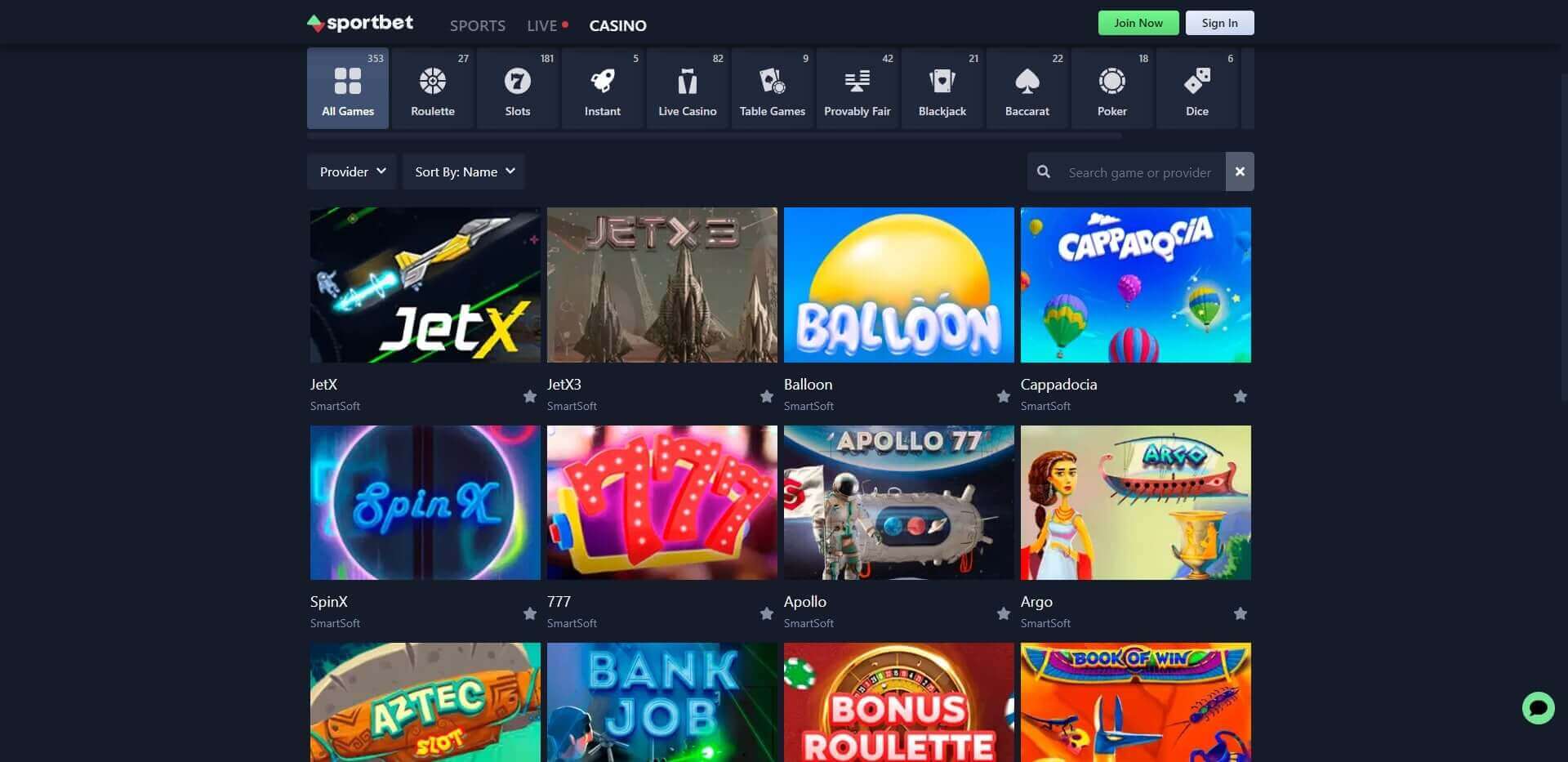1568x762 pixels.
Task: Open the LIVE section
Action: pyautogui.click(x=541, y=25)
